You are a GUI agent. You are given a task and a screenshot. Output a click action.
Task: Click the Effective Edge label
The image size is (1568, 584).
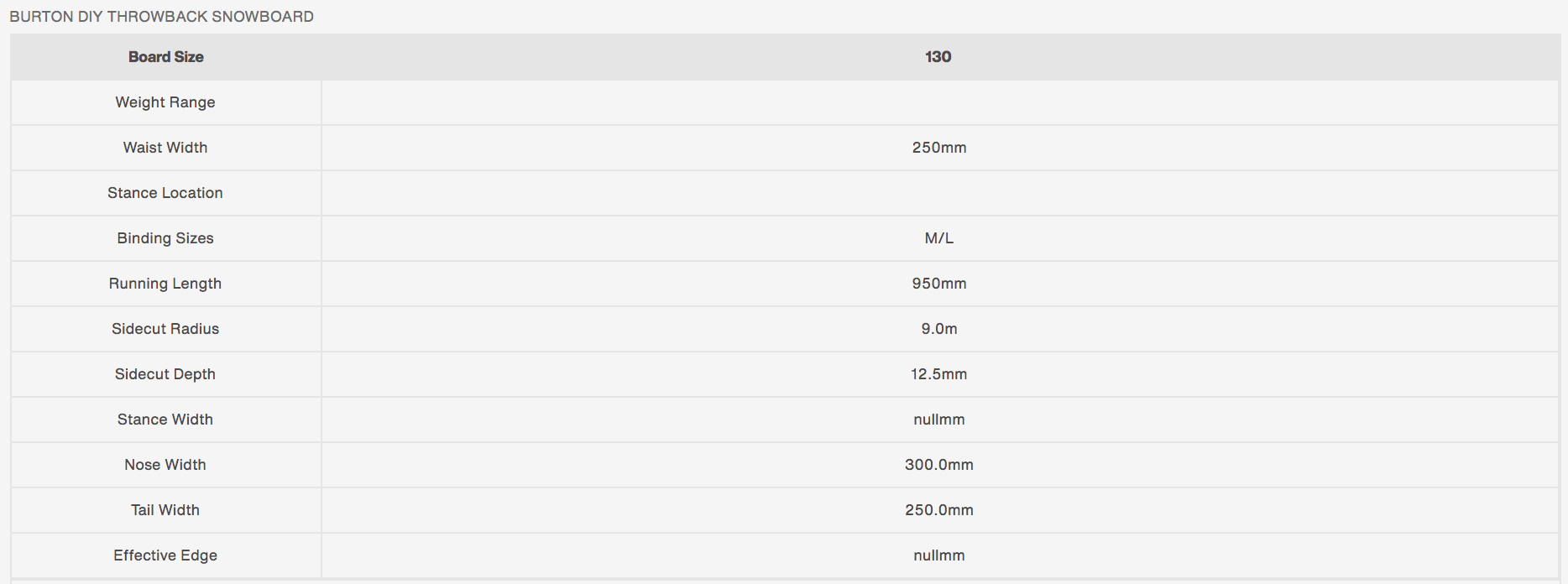click(165, 555)
